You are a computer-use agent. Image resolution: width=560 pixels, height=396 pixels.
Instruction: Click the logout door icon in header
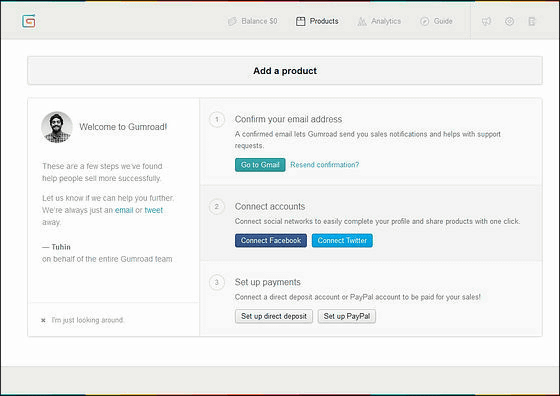532,21
